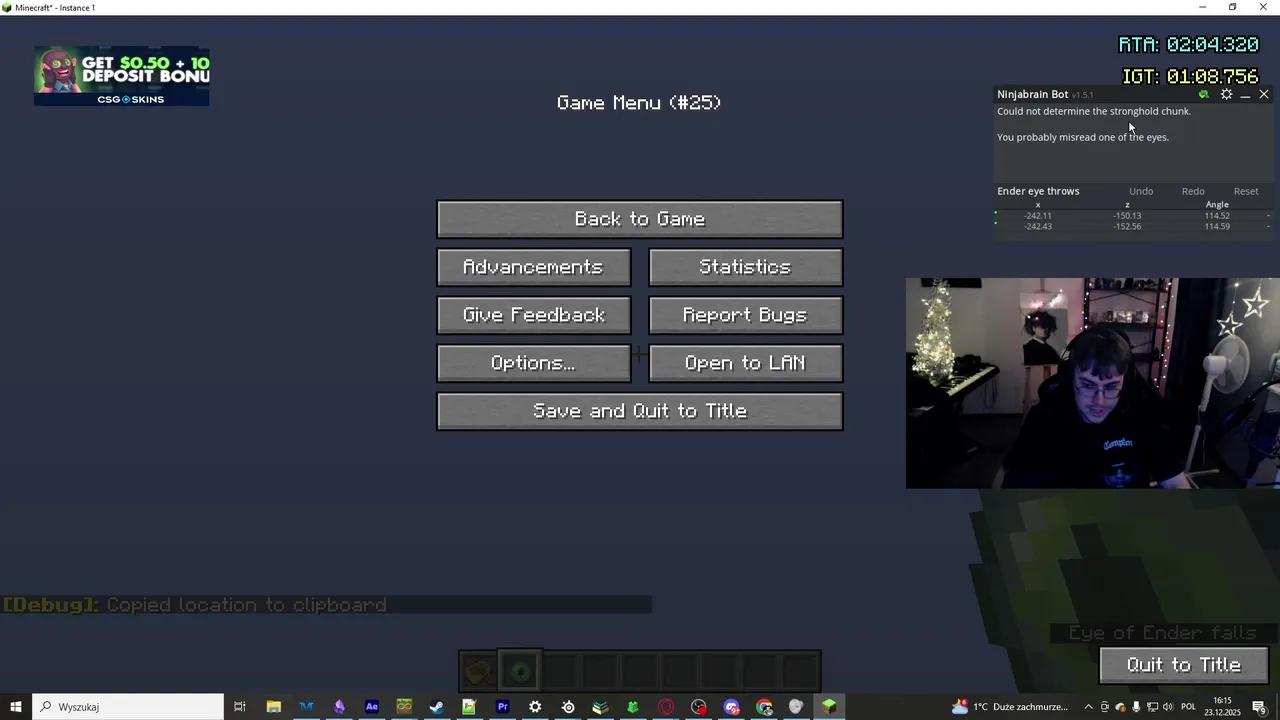Click Undo in Ninjabrain Bot
Screen dimensions: 1280x720
pos(1141,191)
